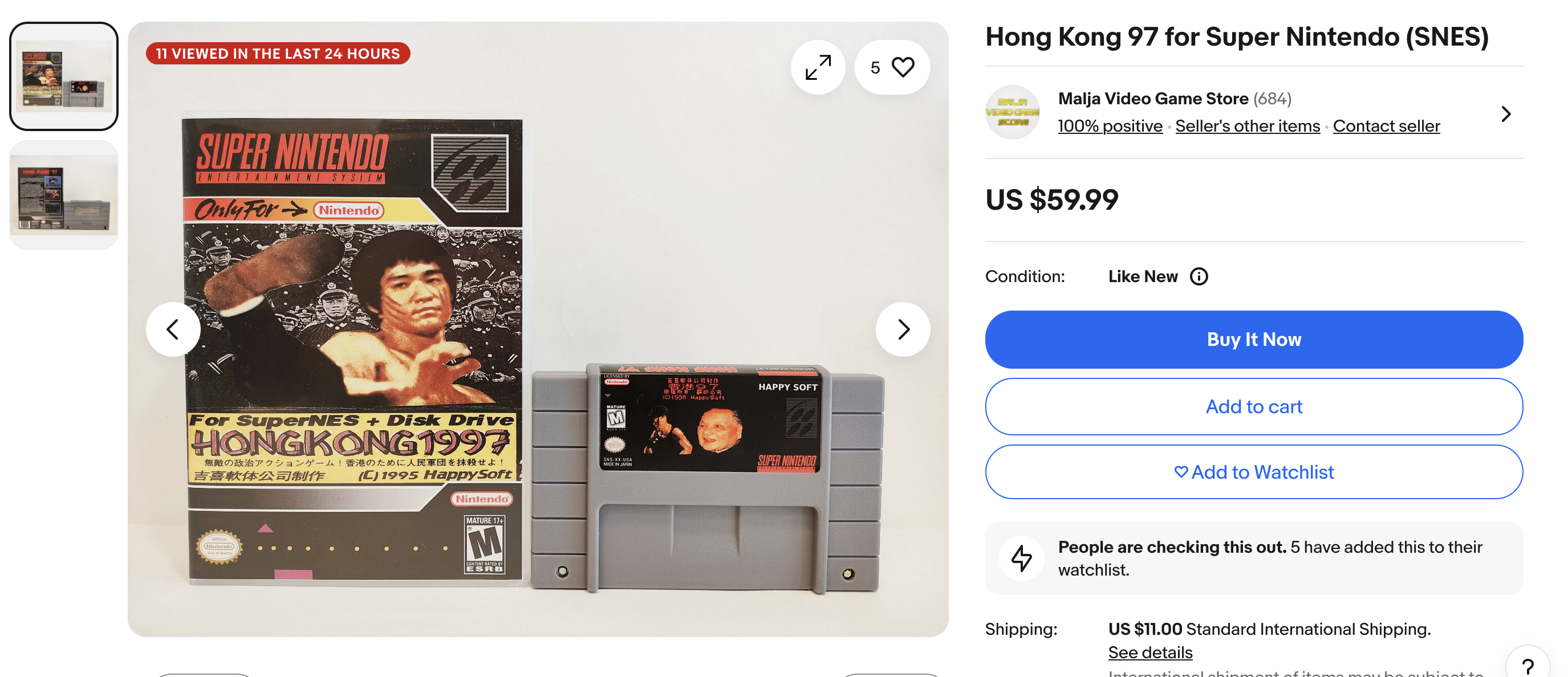This screenshot has width=1568, height=677.
Task: Select the second back cover thumbnail
Action: [64, 195]
